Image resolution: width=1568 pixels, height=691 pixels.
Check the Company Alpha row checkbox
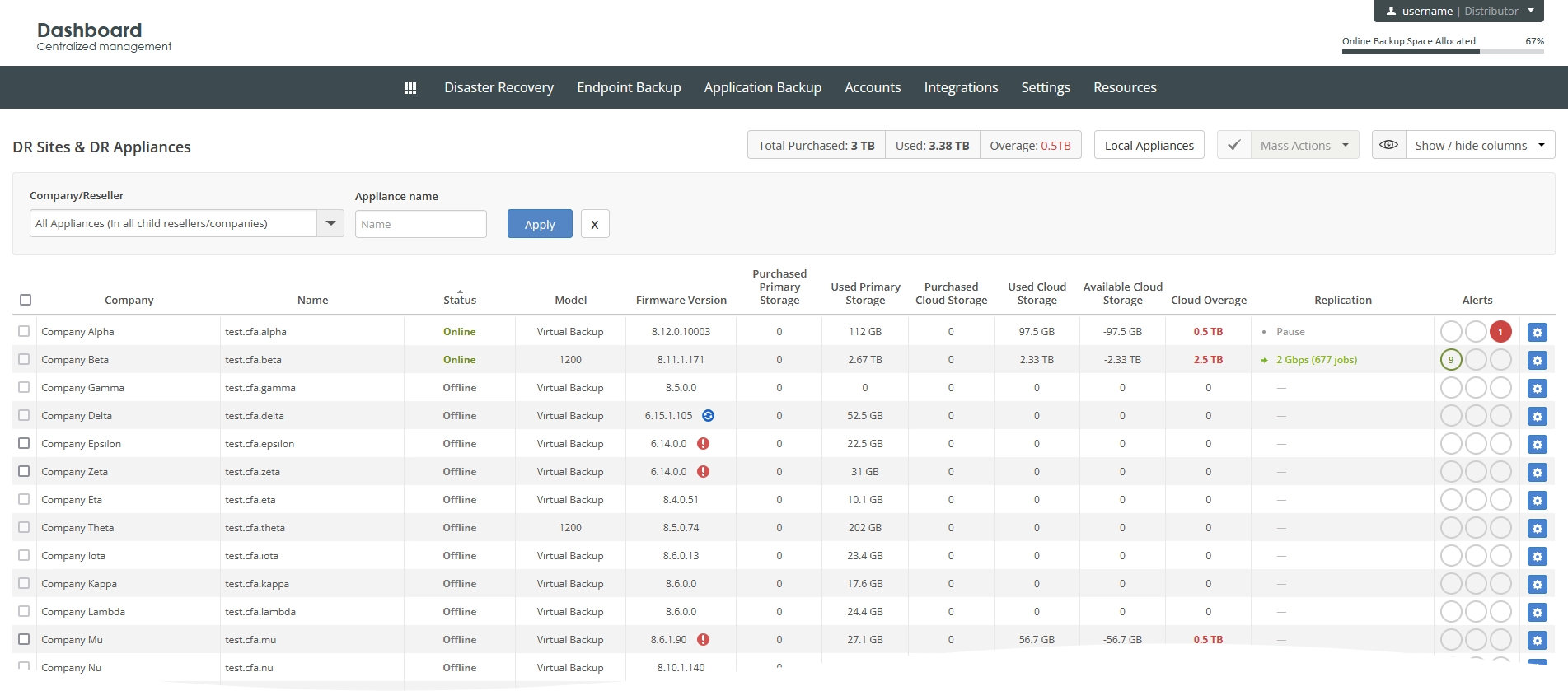(24, 331)
